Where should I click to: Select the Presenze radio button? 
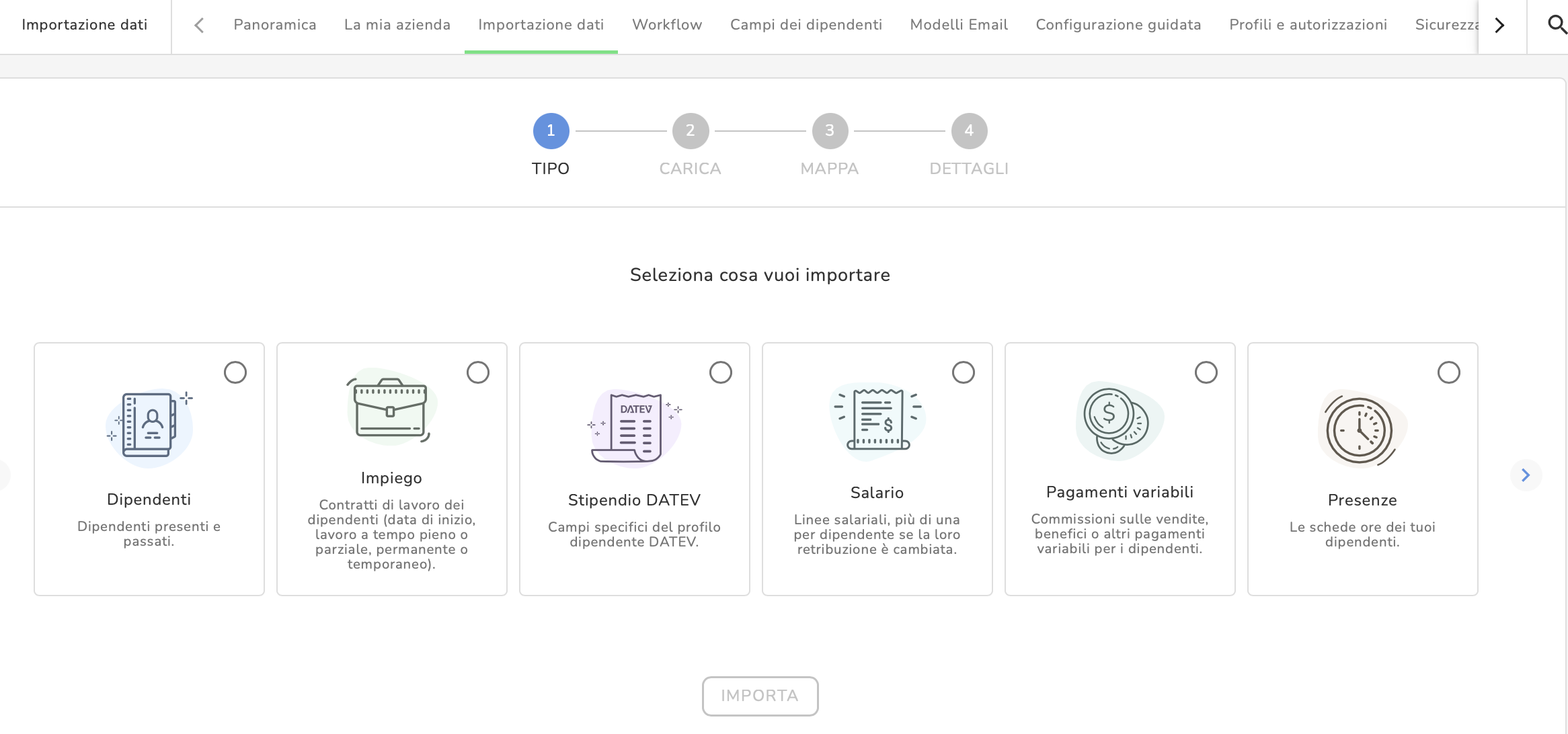[1448, 372]
